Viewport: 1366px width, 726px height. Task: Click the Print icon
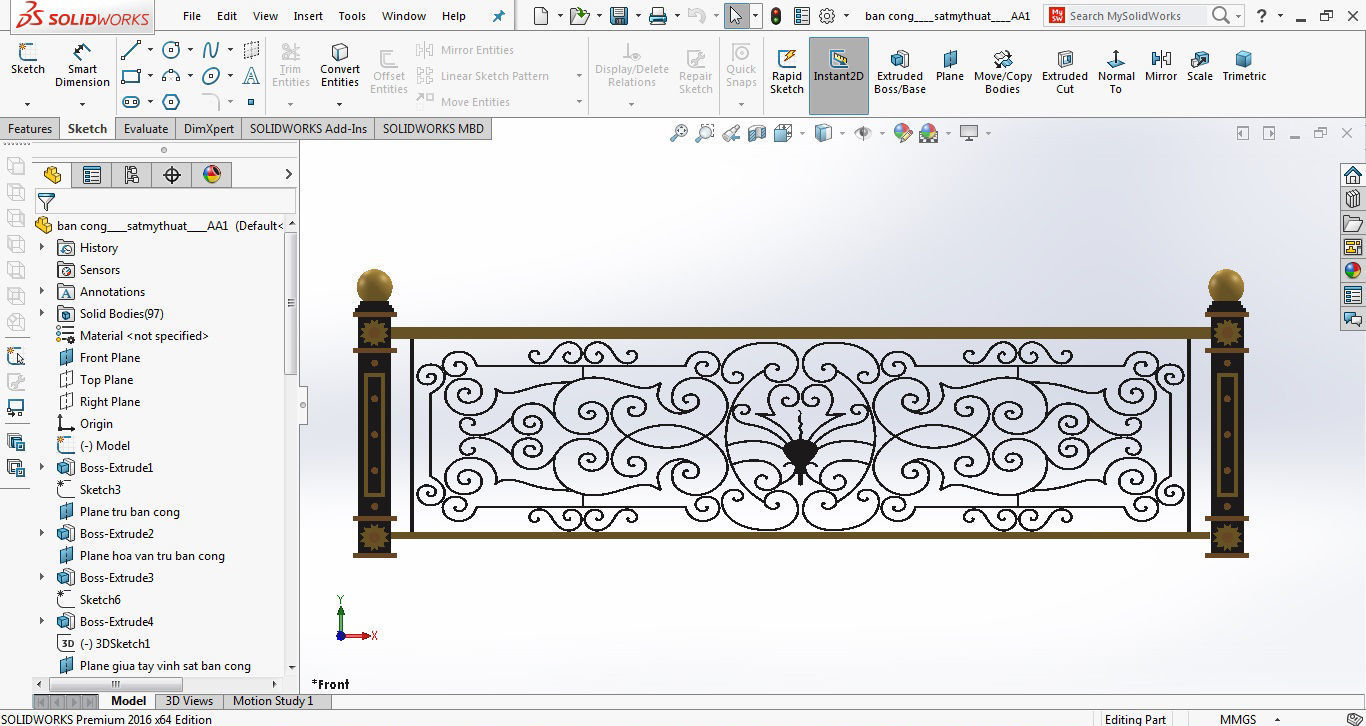(657, 16)
